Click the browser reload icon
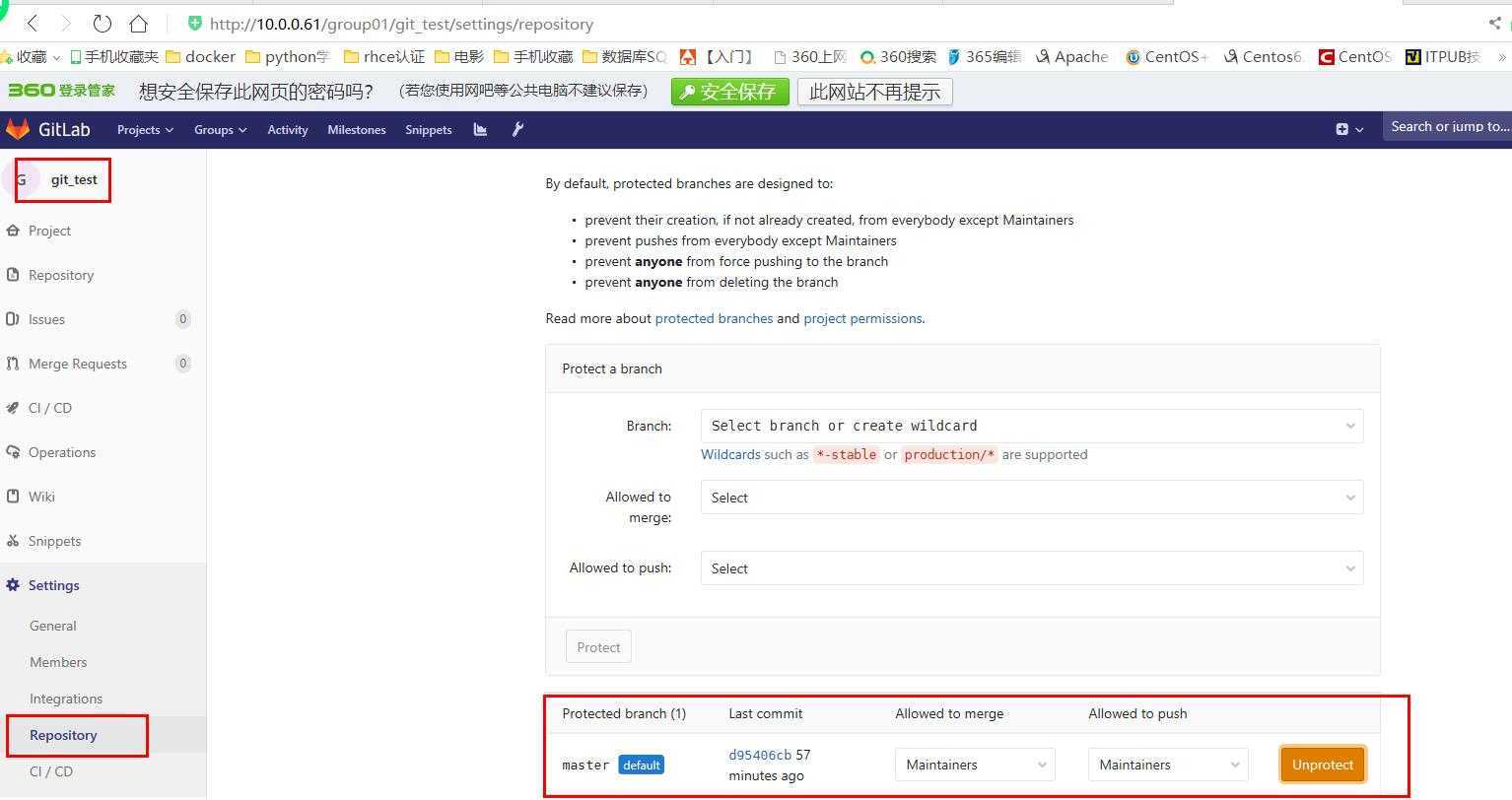 (102, 23)
